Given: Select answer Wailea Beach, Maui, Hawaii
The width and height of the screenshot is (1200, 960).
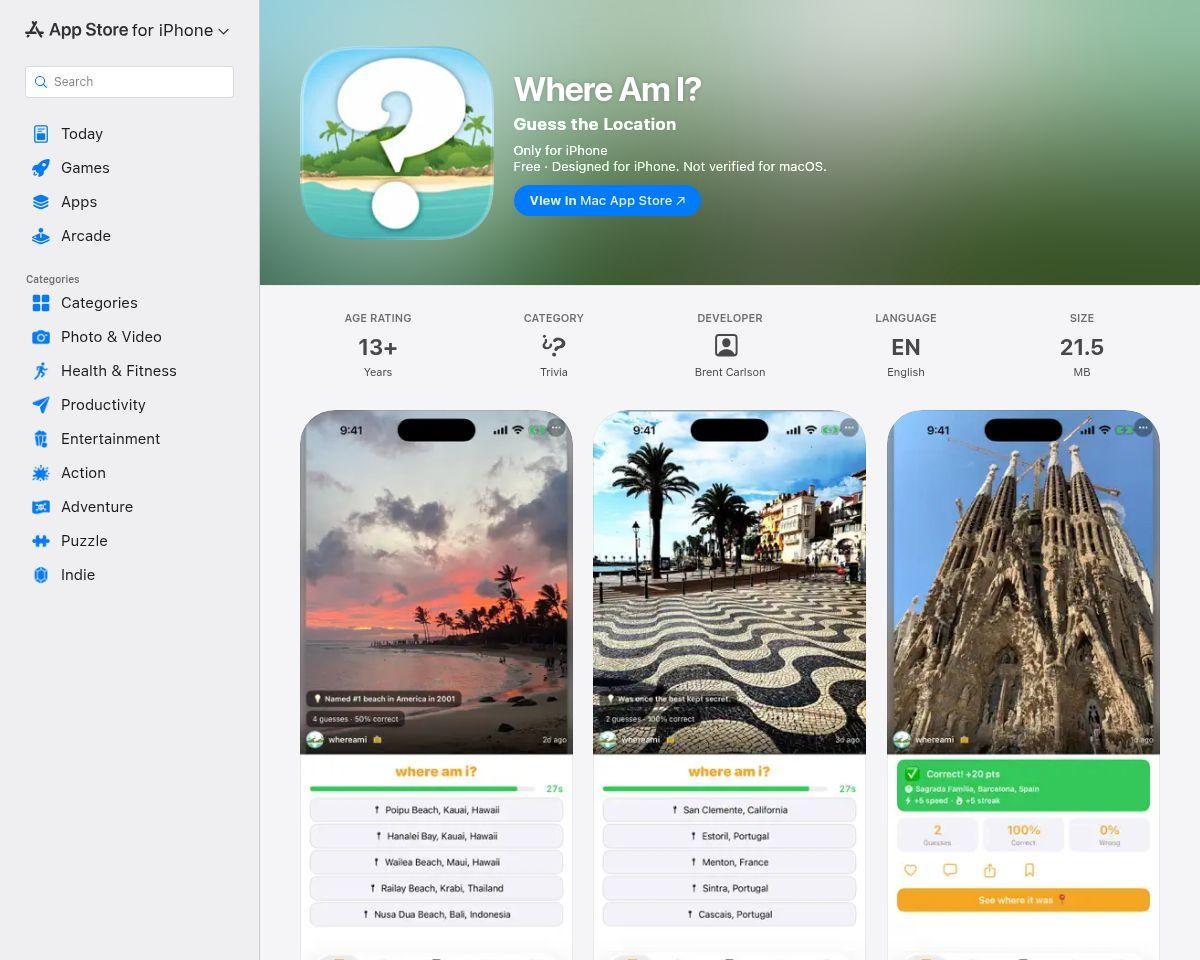Looking at the screenshot, I should pyautogui.click(x=436, y=862).
